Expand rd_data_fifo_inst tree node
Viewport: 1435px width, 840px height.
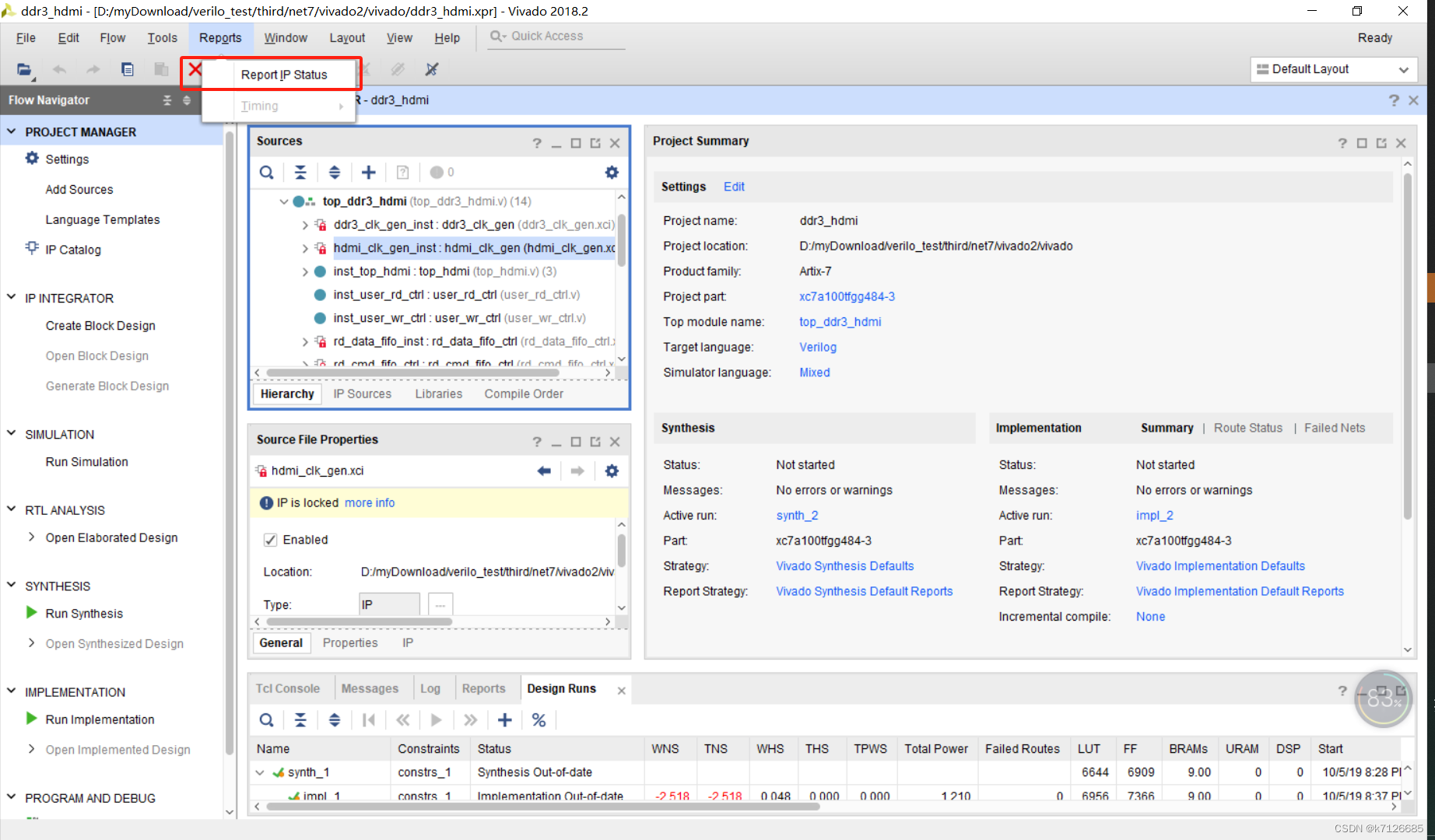305,341
